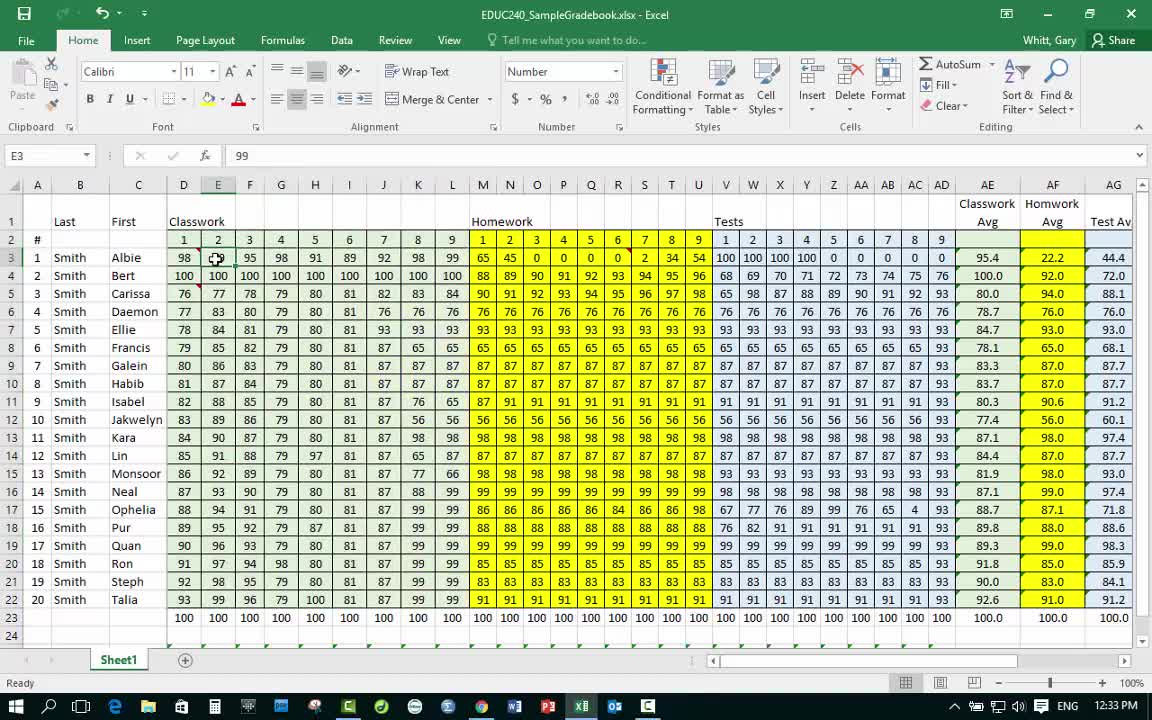The height and width of the screenshot is (720, 1152).
Task: Select the Sheet1 tab
Action: point(118,660)
